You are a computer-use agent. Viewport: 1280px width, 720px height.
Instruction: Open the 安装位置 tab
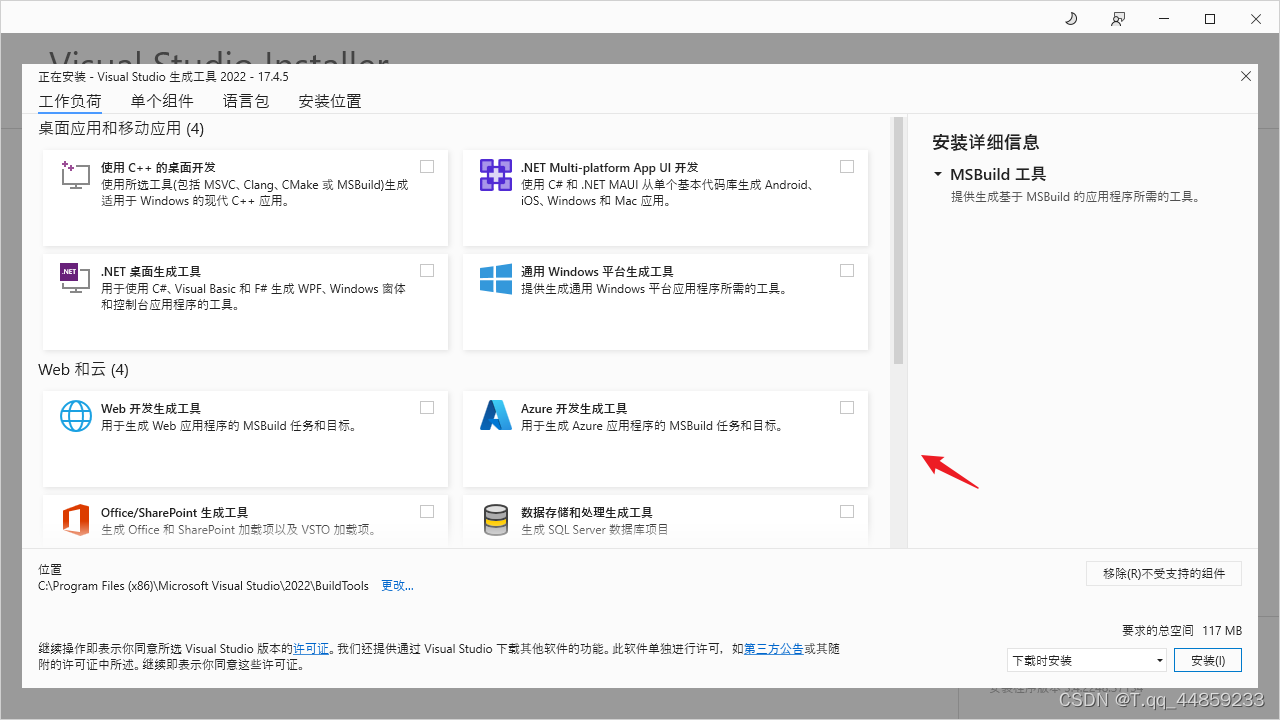pyautogui.click(x=330, y=101)
